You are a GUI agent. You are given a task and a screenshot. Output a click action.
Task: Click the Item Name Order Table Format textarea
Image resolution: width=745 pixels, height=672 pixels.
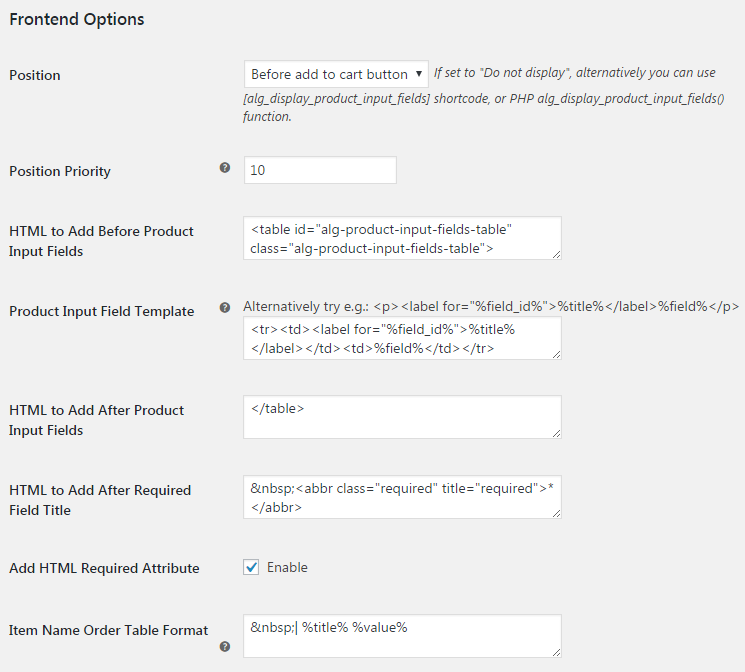click(402, 636)
